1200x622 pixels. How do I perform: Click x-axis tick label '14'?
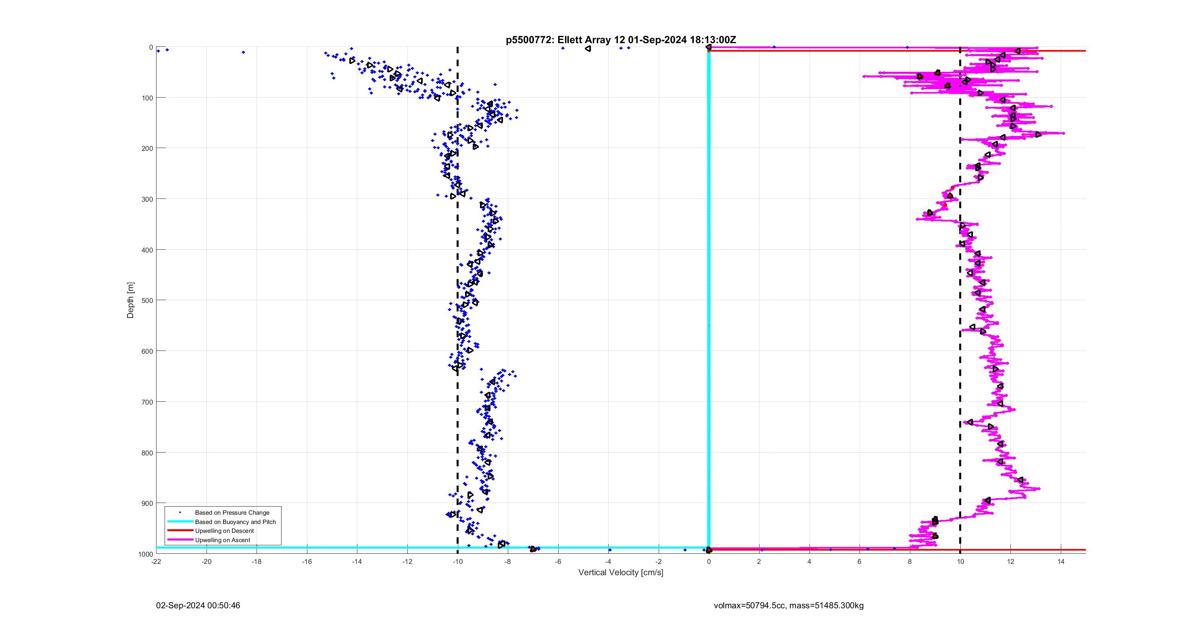pyautogui.click(x=1060, y=561)
